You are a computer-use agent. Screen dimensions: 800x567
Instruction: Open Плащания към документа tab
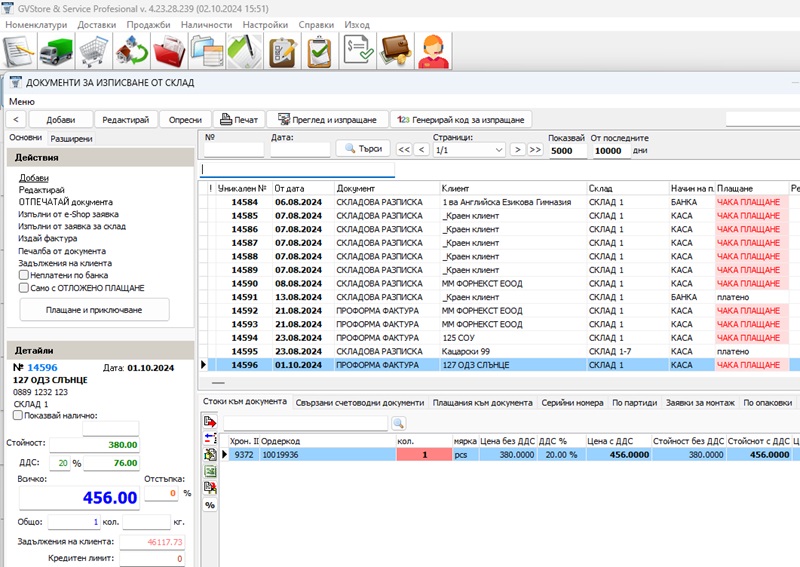483,403
